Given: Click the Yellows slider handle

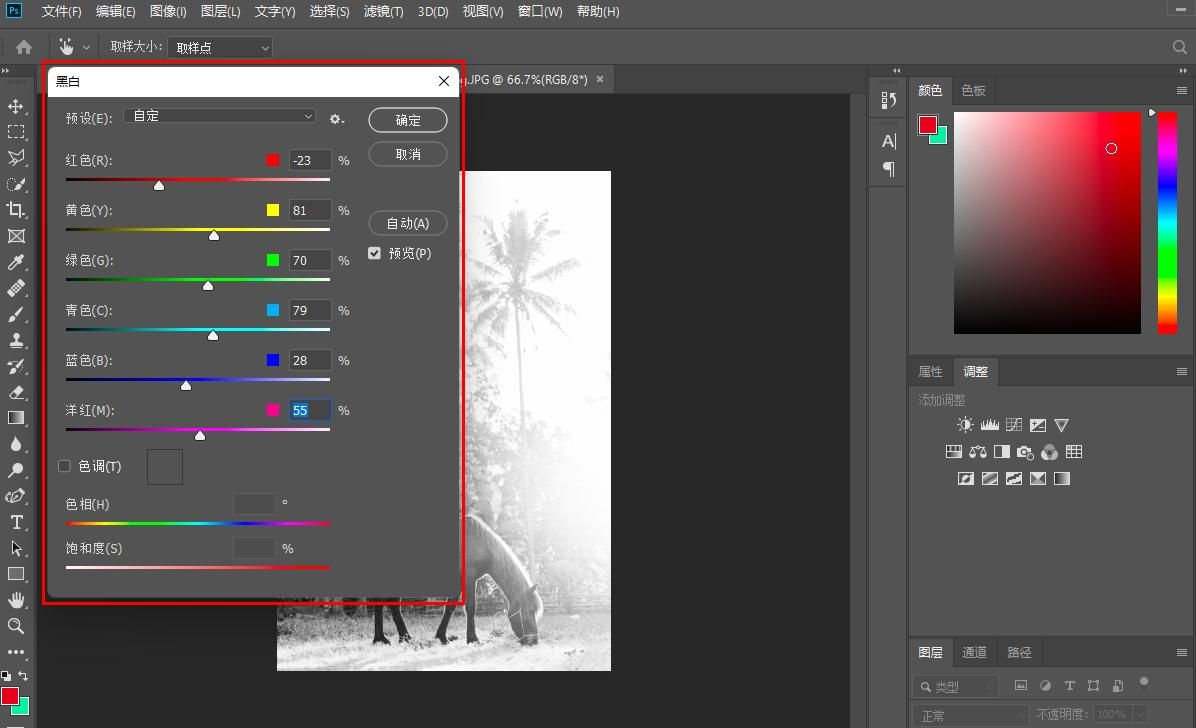Looking at the screenshot, I should pyautogui.click(x=214, y=235).
